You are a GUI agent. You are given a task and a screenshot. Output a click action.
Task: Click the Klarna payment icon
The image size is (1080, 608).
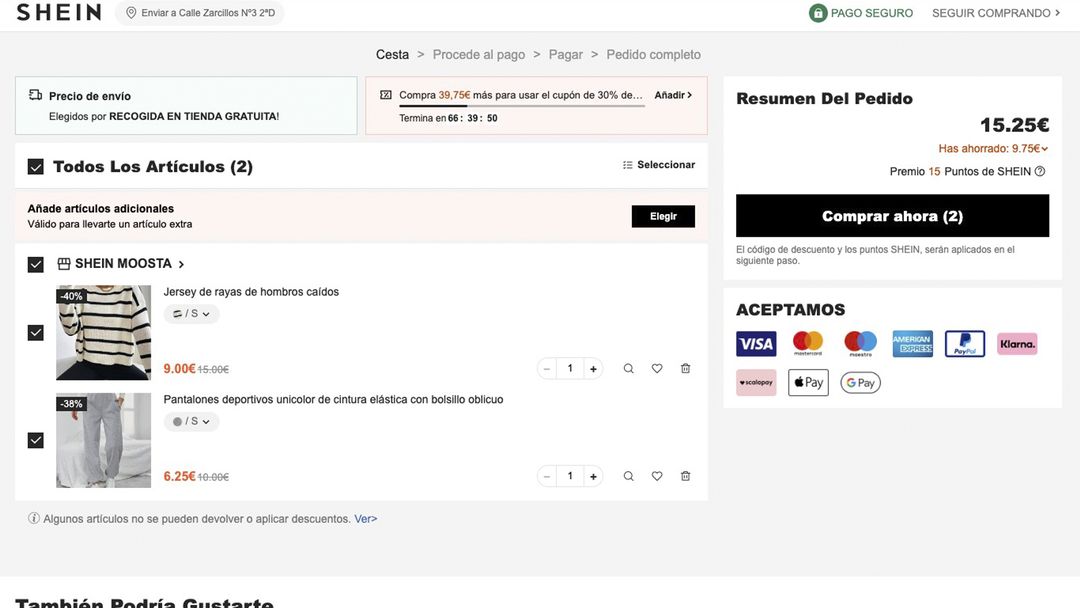click(x=1016, y=343)
